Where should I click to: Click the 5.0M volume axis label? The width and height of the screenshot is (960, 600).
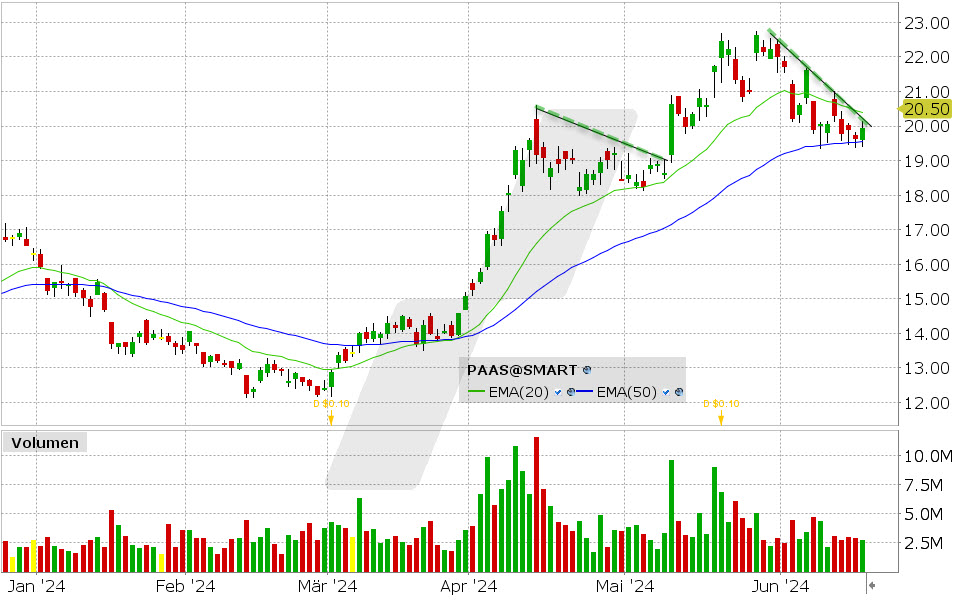[x=923, y=514]
